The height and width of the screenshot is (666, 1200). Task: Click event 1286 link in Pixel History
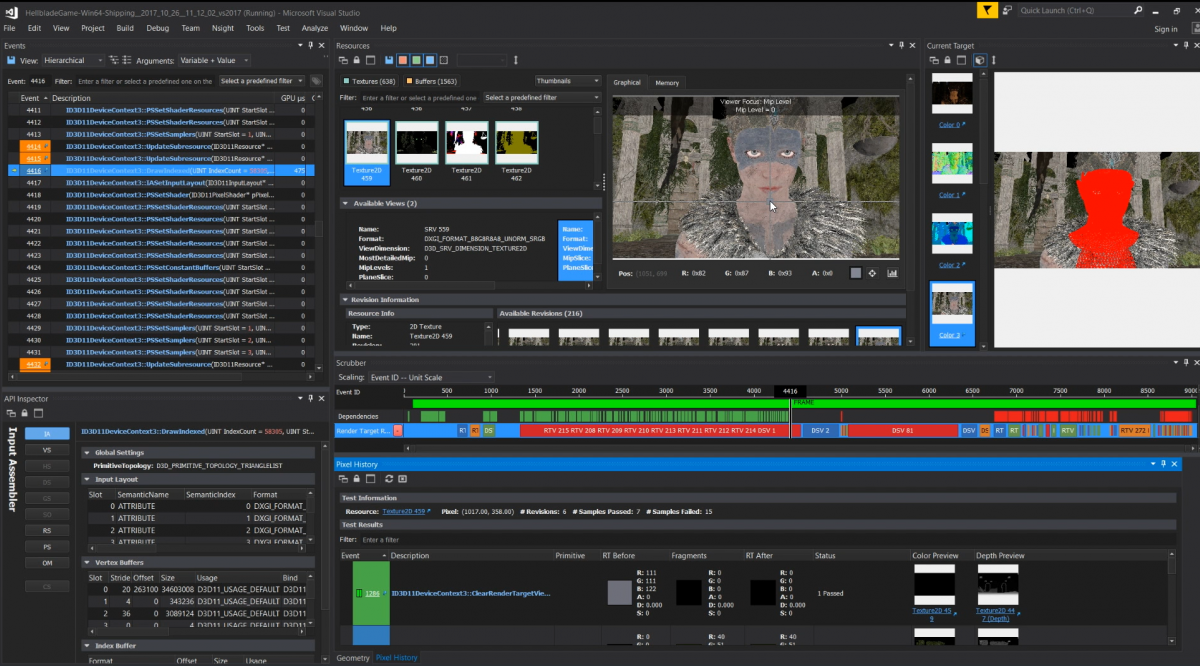coord(372,593)
